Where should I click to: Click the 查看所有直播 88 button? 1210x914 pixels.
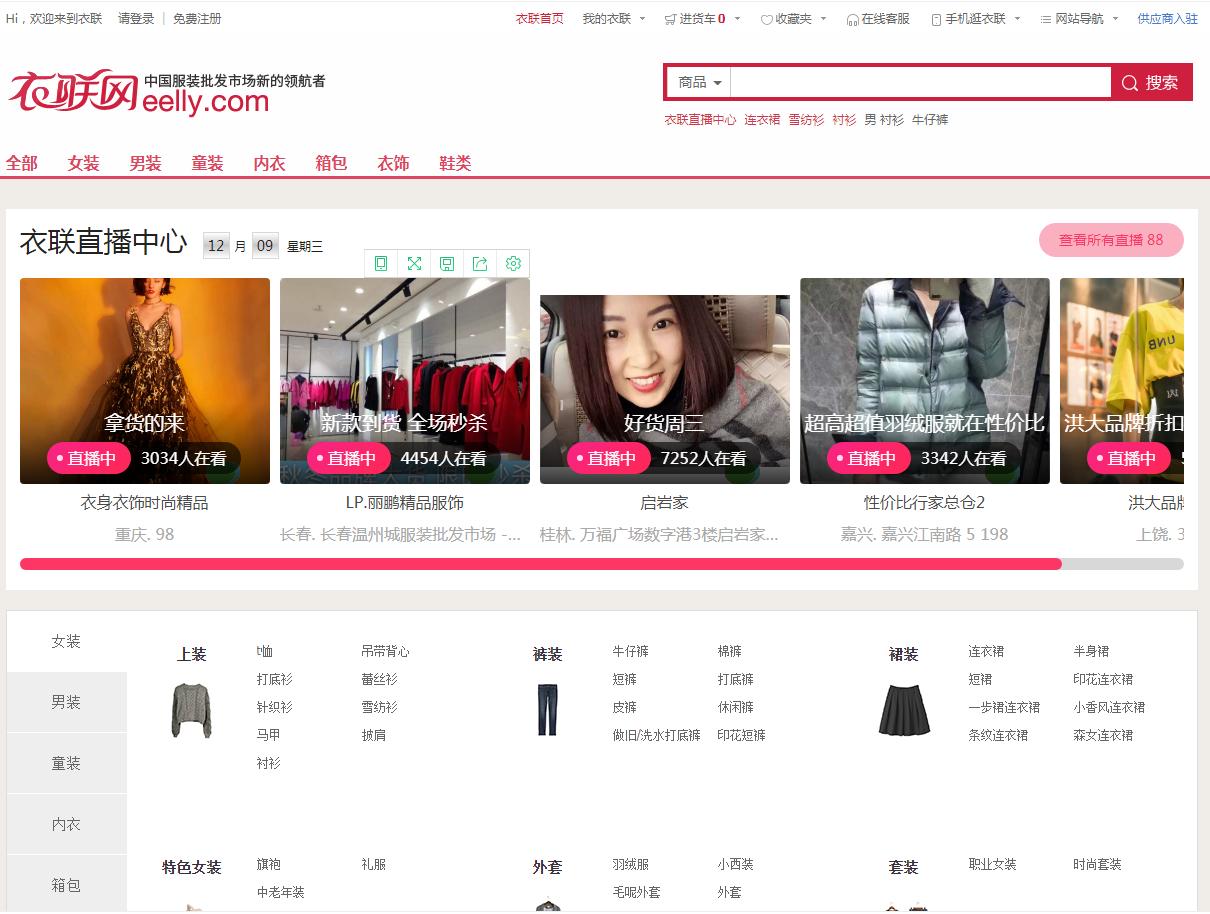click(1111, 240)
